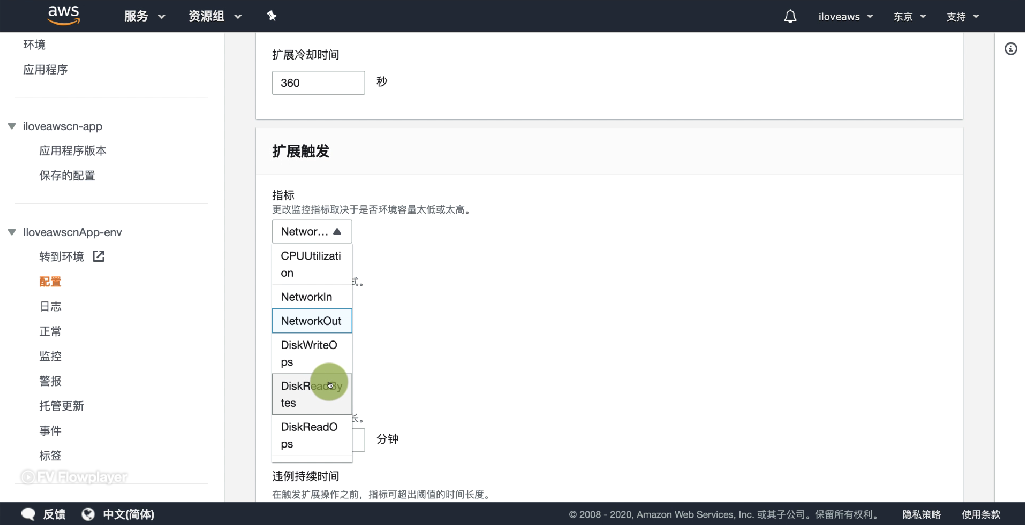Open the iloveaws account menu
This screenshot has width=1025, height=525.
coord(845,16)
